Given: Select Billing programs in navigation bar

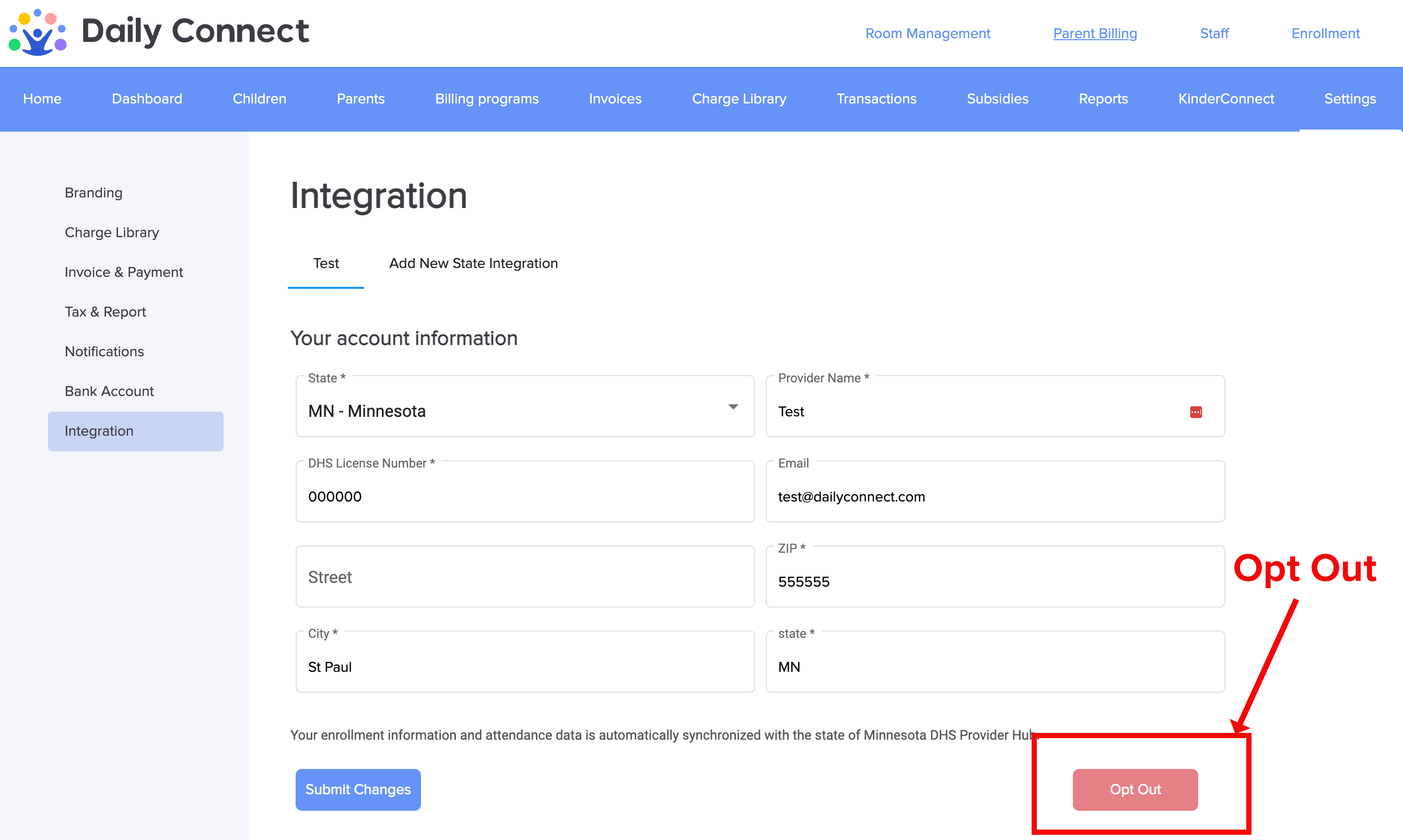Looking at the screenshot, I should (487, 99).
